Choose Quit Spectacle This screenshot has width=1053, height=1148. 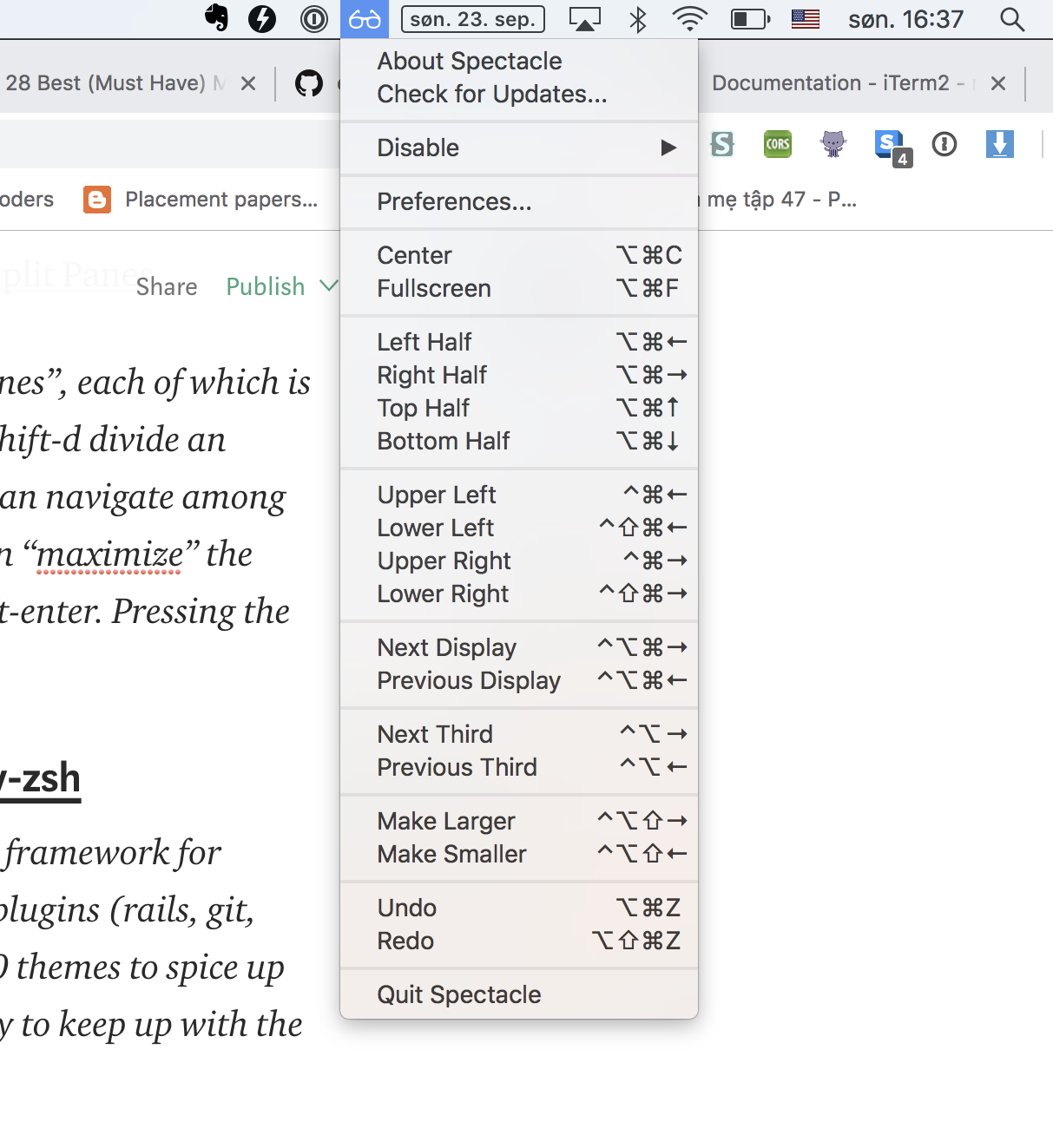(519, 994)
